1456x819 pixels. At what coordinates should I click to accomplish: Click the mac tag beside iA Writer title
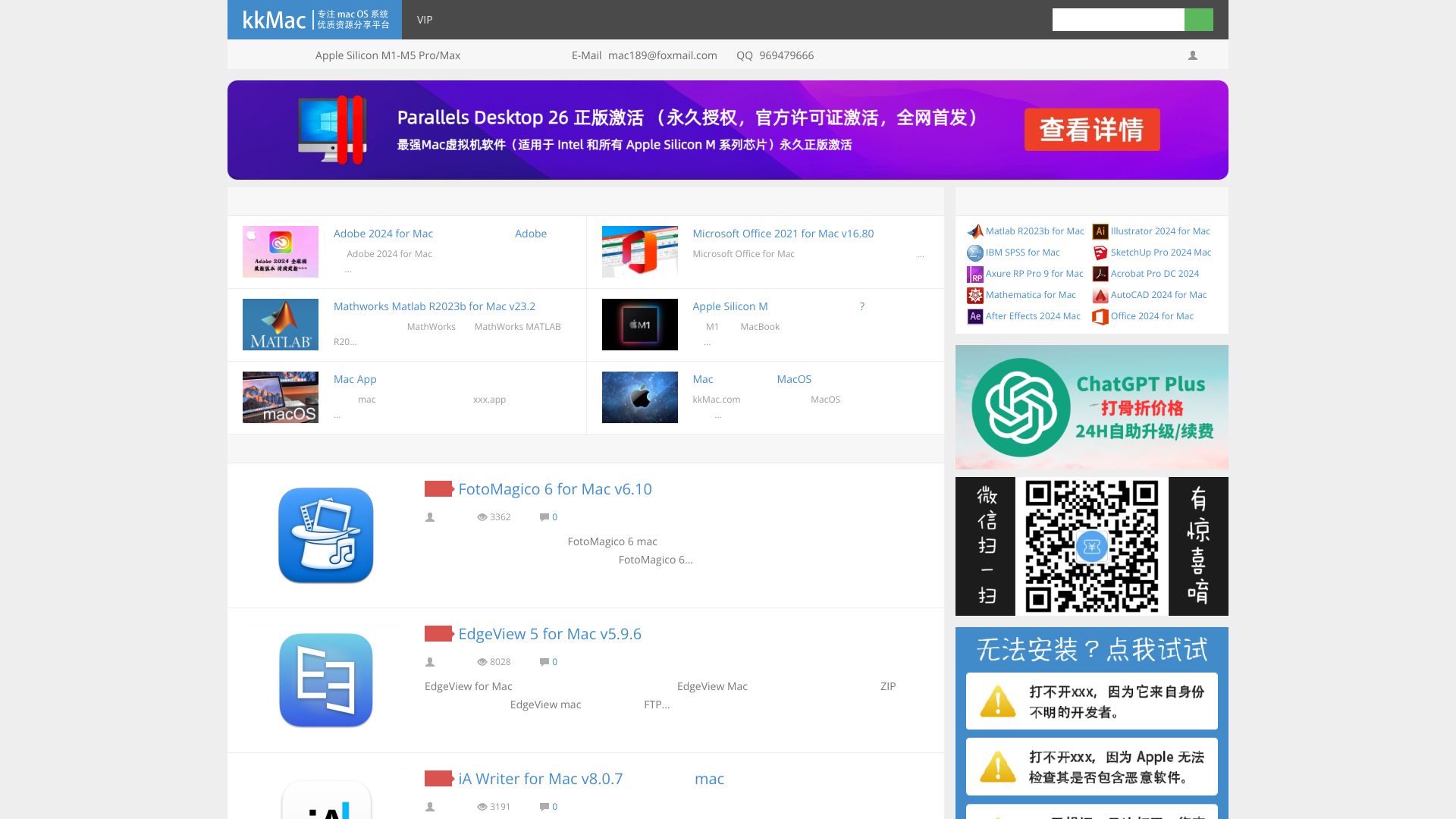tap(709, 779)
